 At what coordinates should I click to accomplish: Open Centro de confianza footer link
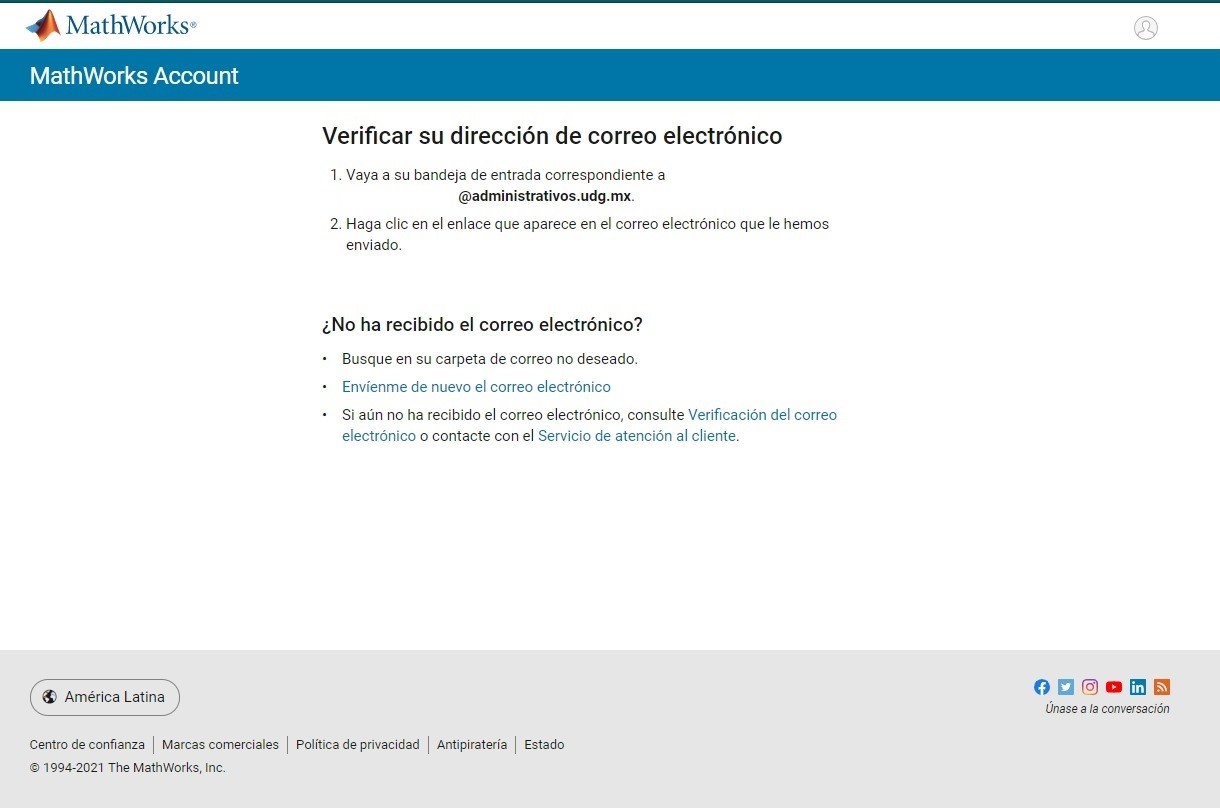coord(87,745)
